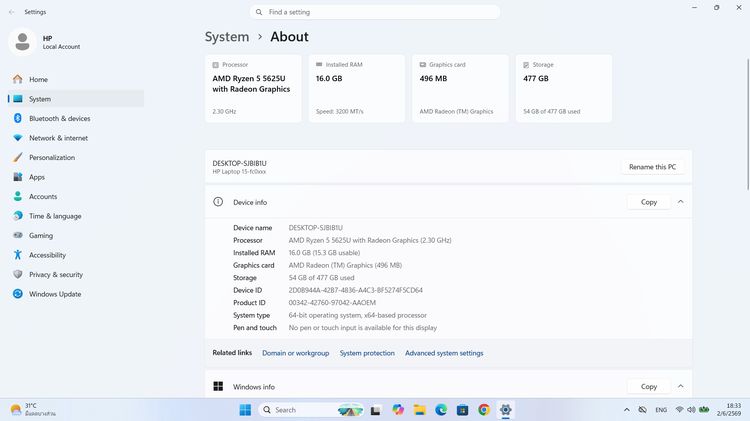This screenshot has height=421, width=750.
Task: Click the ENG language indicator
Action: (x=661, y=410)
